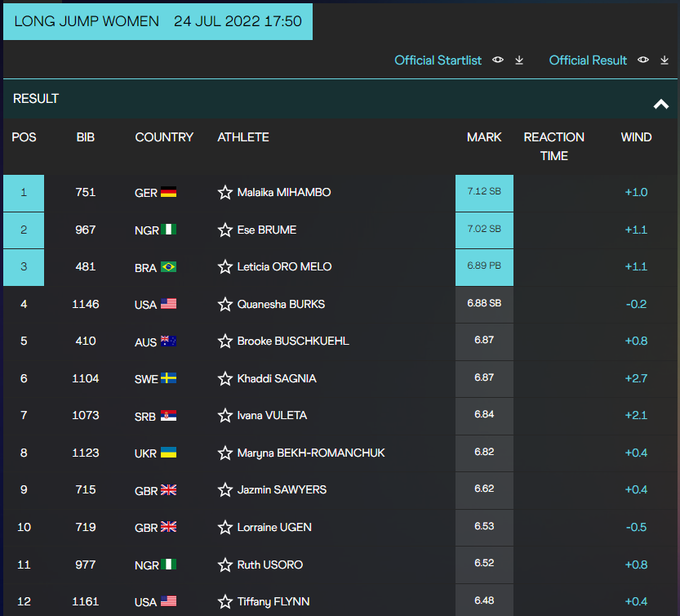Open the Official Startlist link
The width and height of the screenshot is (680, 616).
(x=438, y=61)
